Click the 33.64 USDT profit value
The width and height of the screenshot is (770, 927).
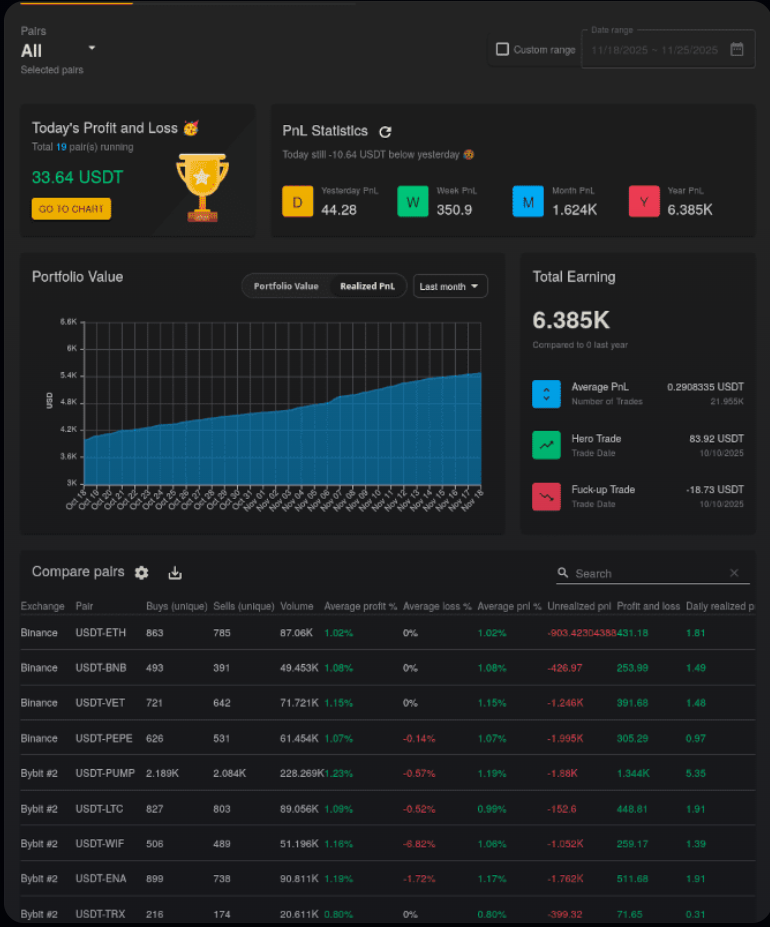tap(77, 177)
